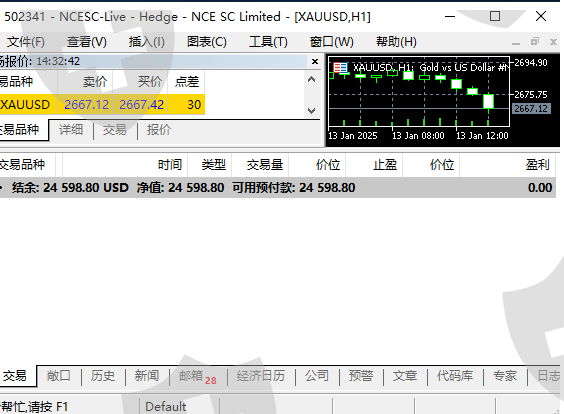Open the 文件(F) menu
The image size is (564, 414).
tap(26, 42)
